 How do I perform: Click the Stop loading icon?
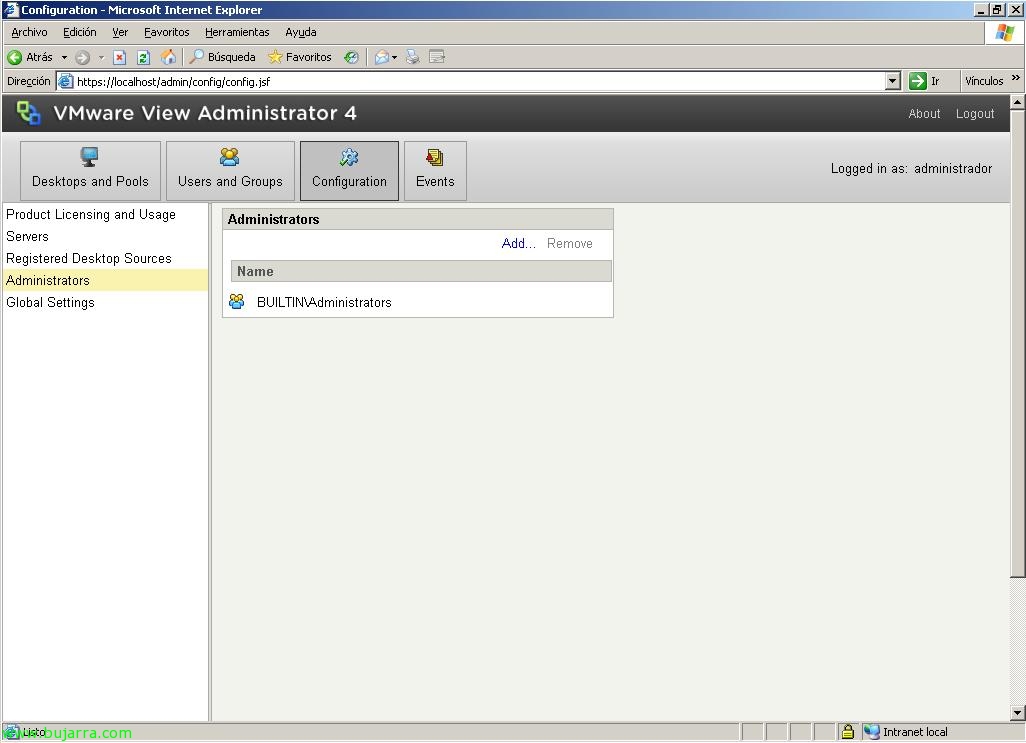(x=120, y=58)
